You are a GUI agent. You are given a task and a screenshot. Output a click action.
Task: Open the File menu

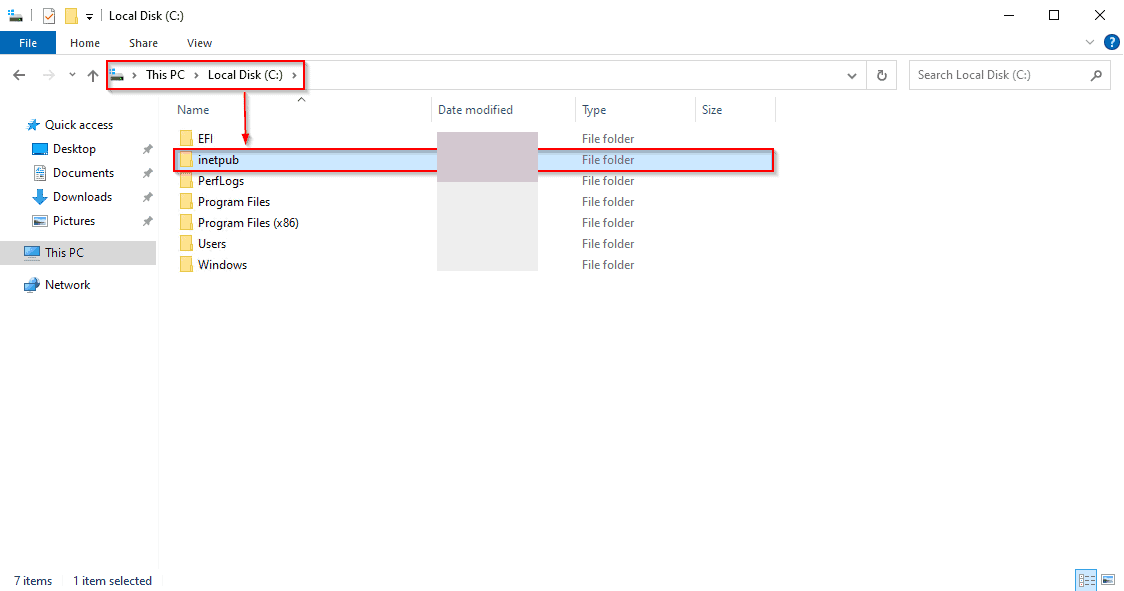(x=28, y=42)
